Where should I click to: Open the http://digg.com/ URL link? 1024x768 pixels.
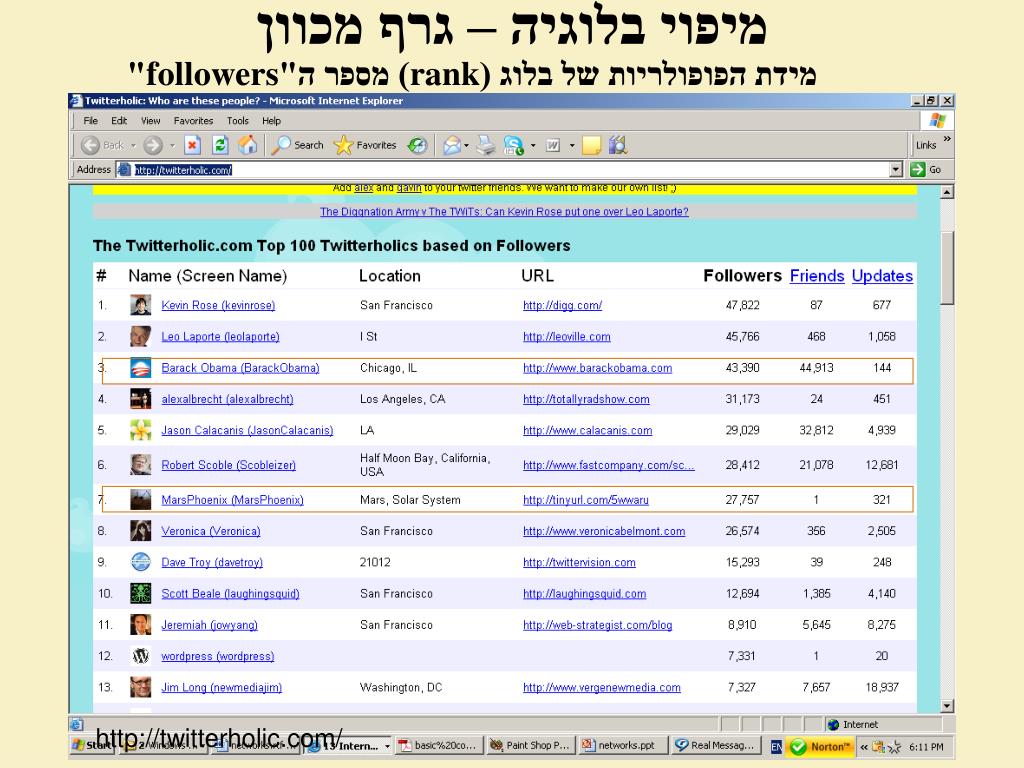click(x=562, y=305)
